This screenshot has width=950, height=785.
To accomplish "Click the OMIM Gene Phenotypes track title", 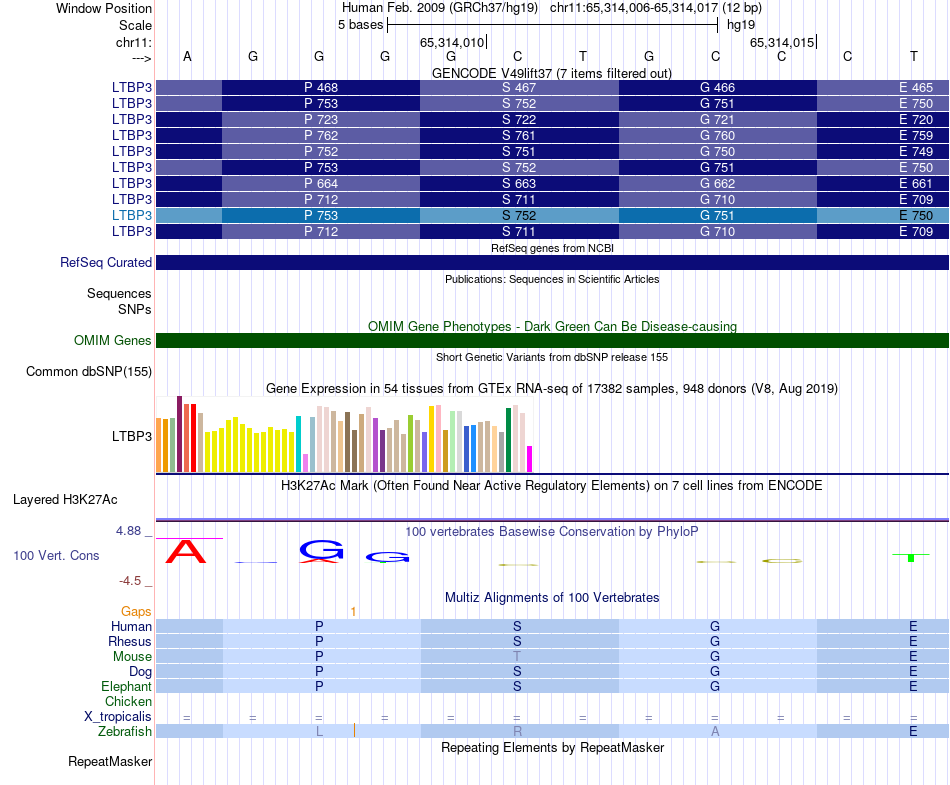I will [x=552, y=326].
